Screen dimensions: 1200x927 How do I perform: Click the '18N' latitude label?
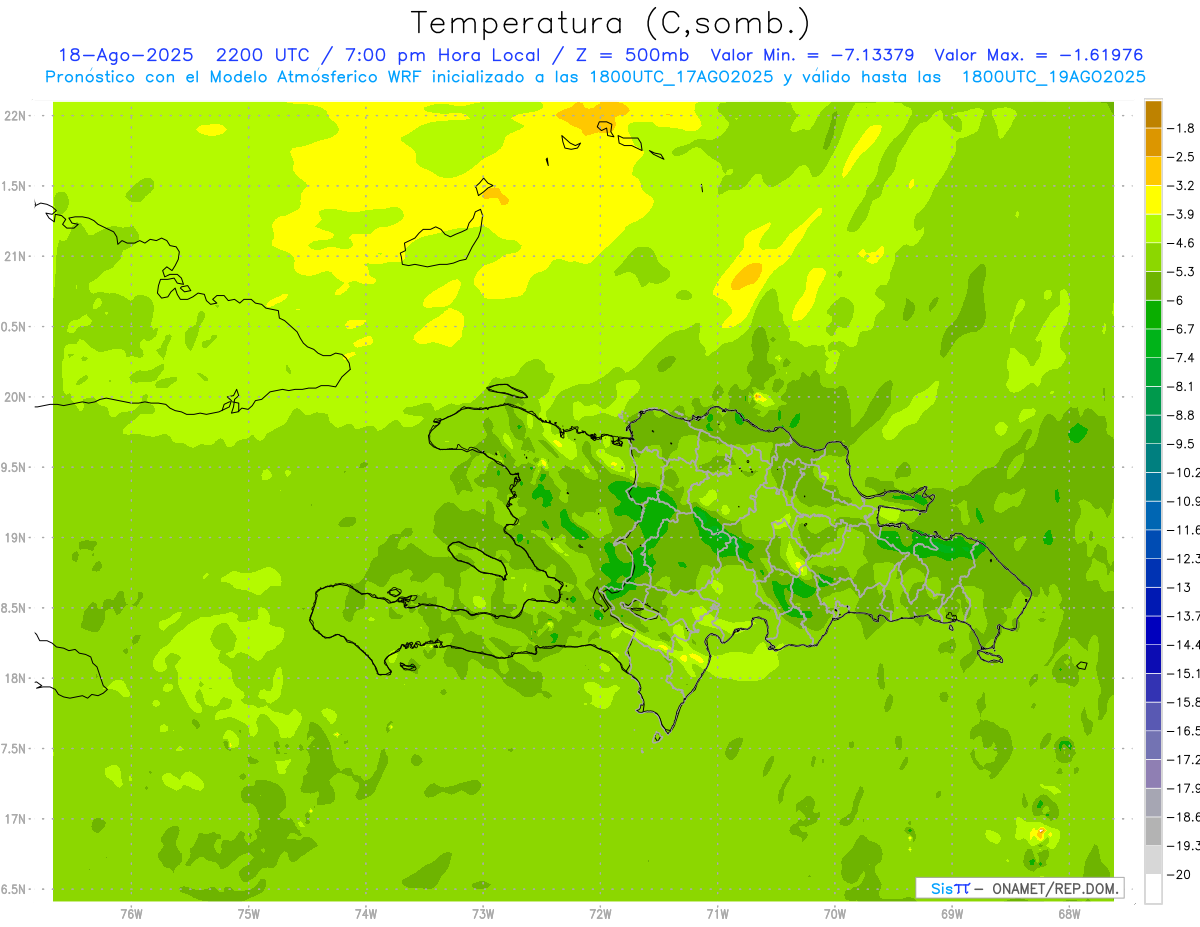17,678
